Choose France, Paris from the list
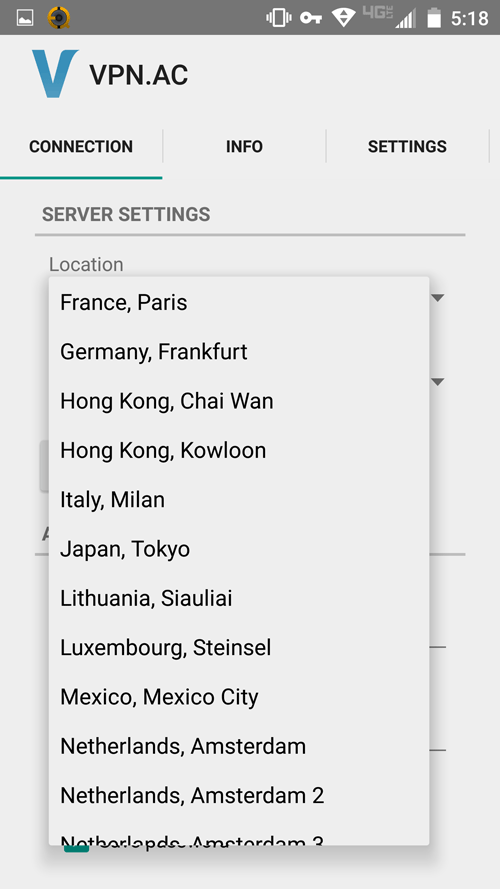500x889 pixels. (239, 302)
